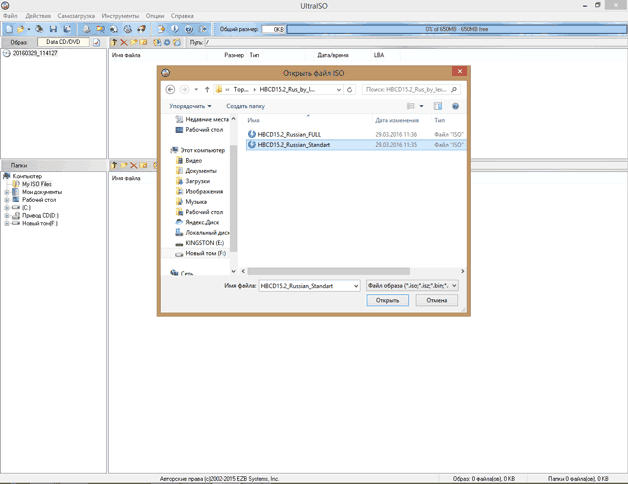The width and height of the screenshot is (628, 484).
Task: Click the dialog sidebar's vertical scrollbar thumb
Action: 233,198
